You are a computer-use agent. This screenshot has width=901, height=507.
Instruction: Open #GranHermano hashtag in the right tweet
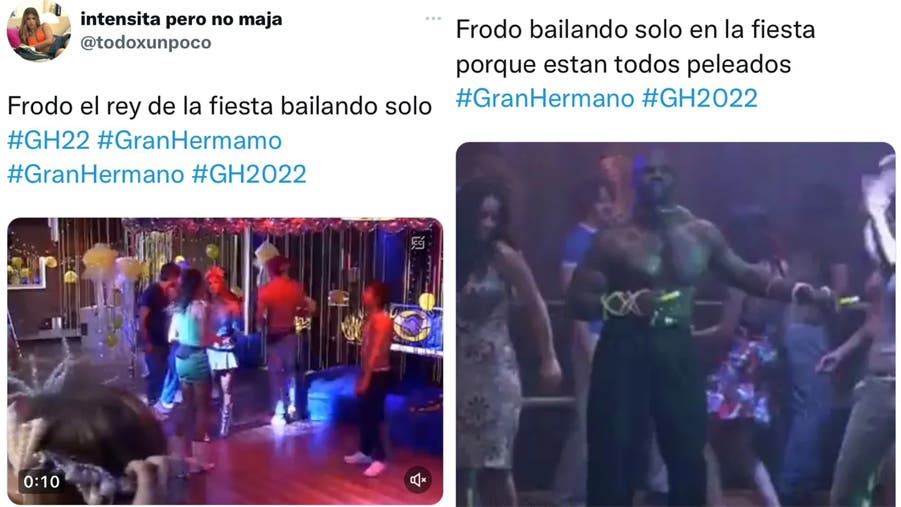[545, 98]
